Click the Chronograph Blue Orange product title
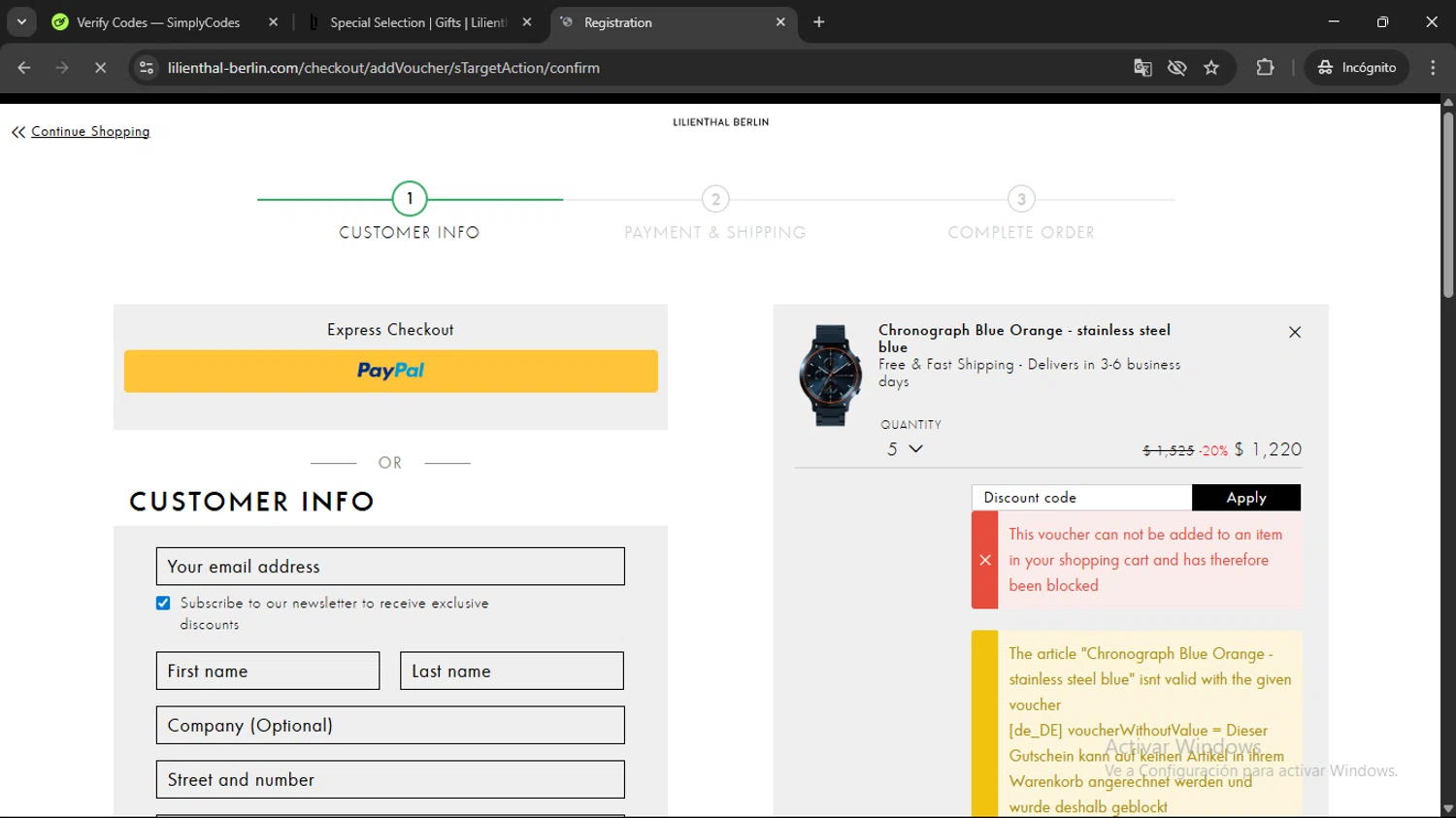Screen dimensions: 1456x818 [x=1024, y=339]
